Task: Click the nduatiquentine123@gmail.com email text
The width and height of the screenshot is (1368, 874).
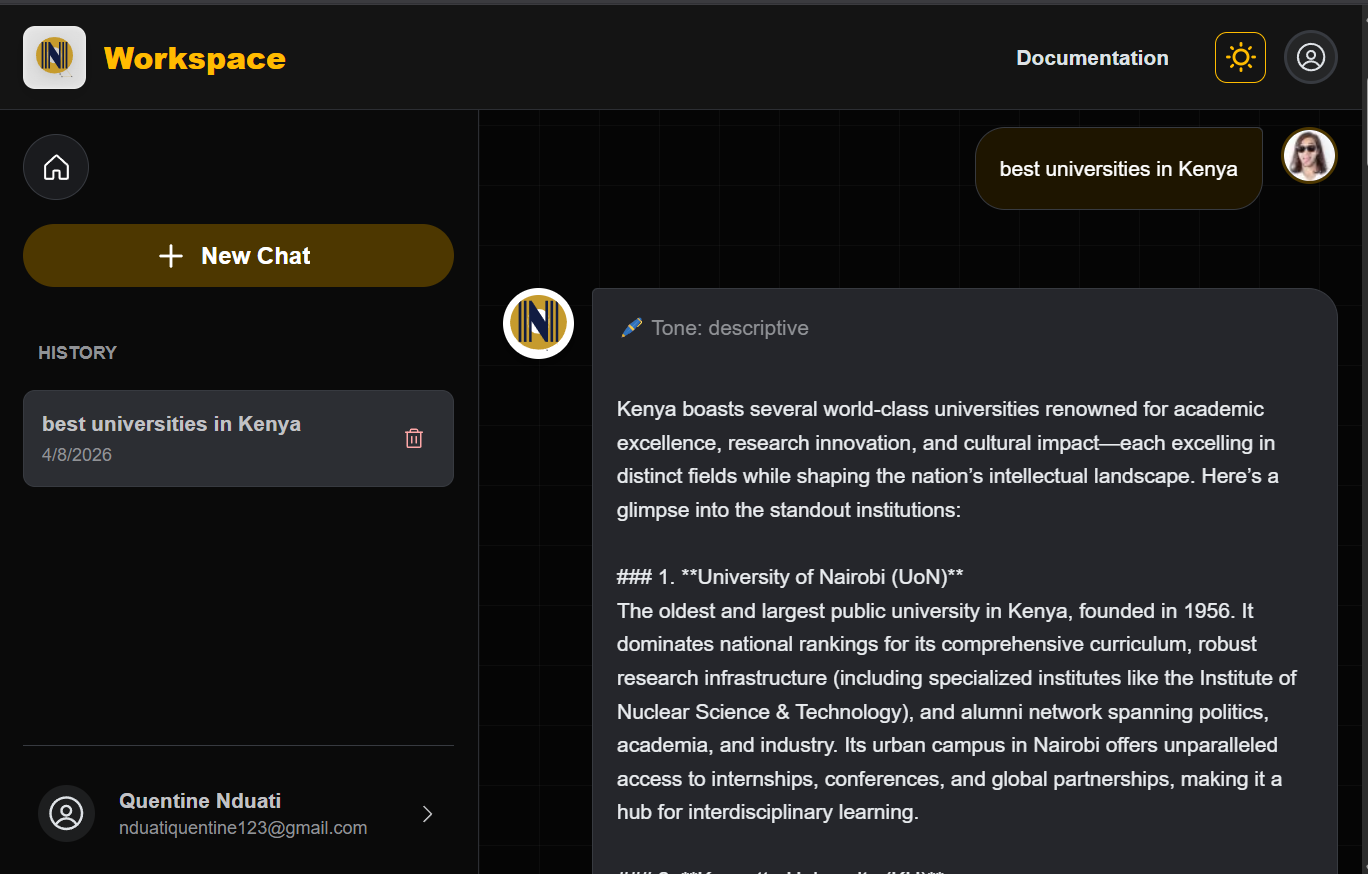Action: tap(243, 828)
